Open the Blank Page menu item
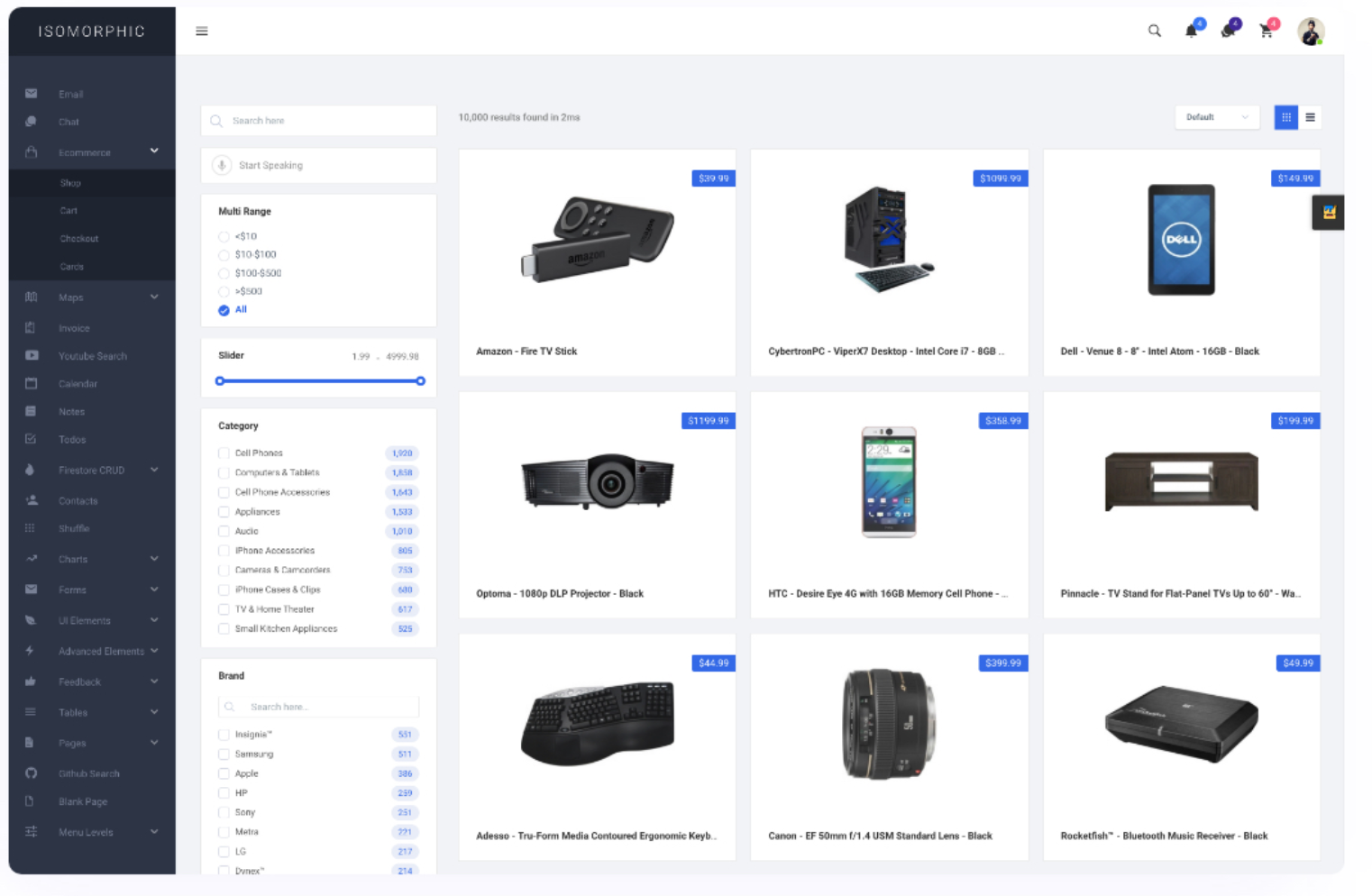The image size is (1372, 896). click(92, 802)
